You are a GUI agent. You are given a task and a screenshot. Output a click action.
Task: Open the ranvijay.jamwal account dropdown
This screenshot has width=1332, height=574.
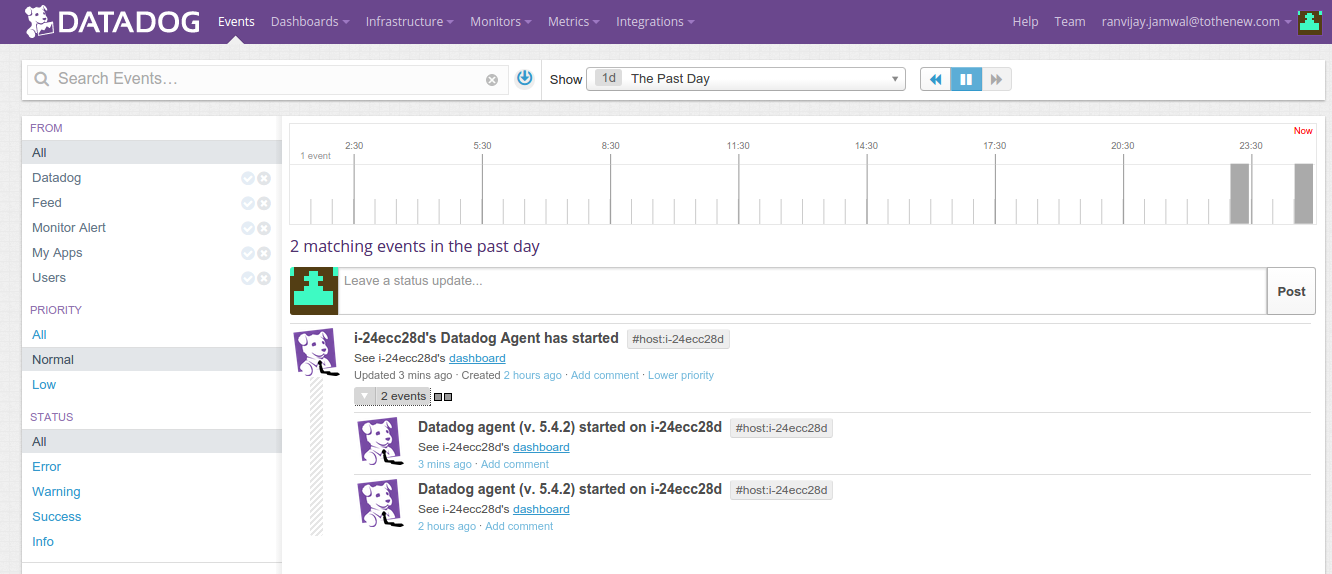(x=1197, y=22)
